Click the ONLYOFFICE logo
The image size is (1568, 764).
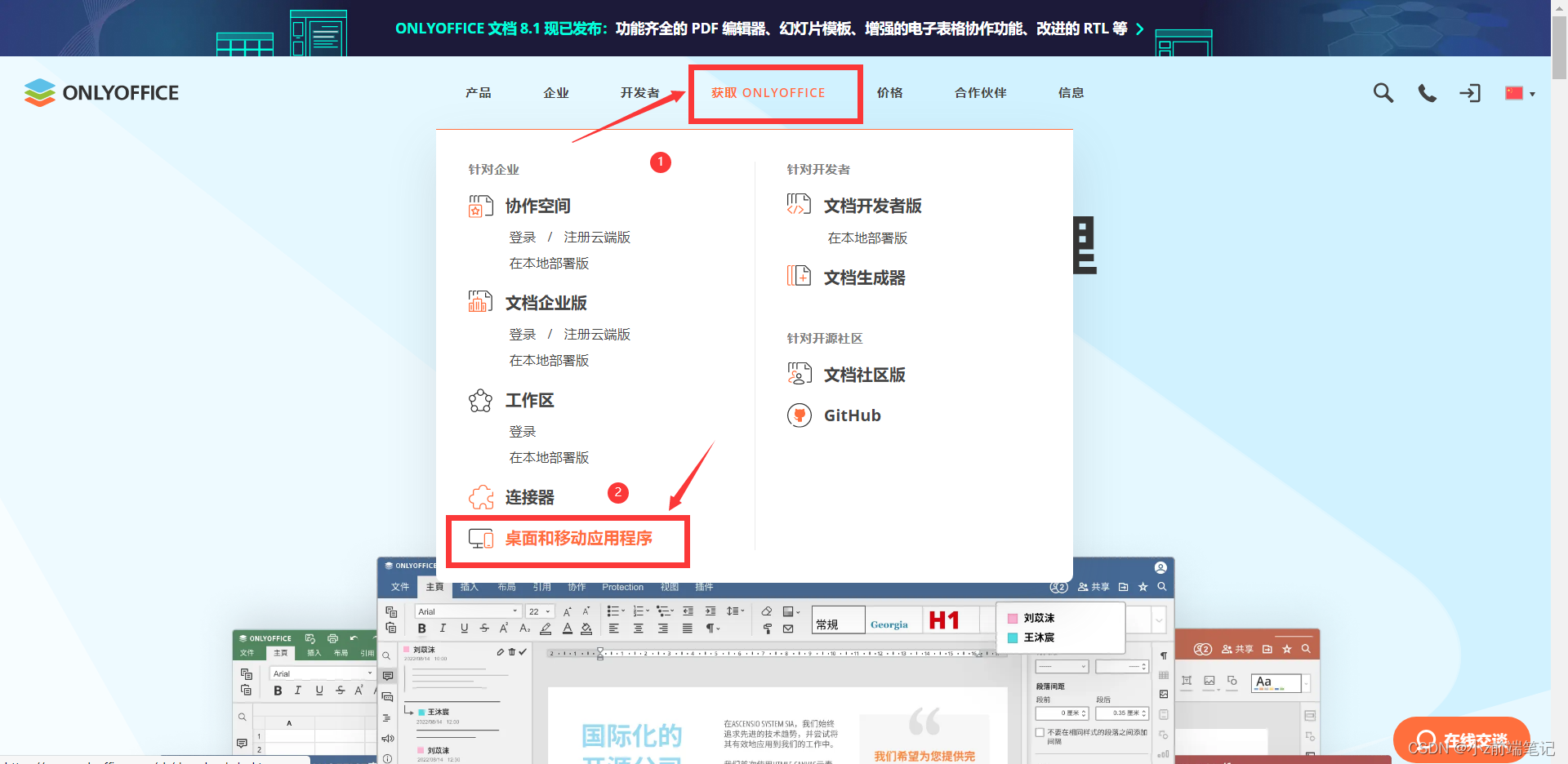tap(101, 93)
